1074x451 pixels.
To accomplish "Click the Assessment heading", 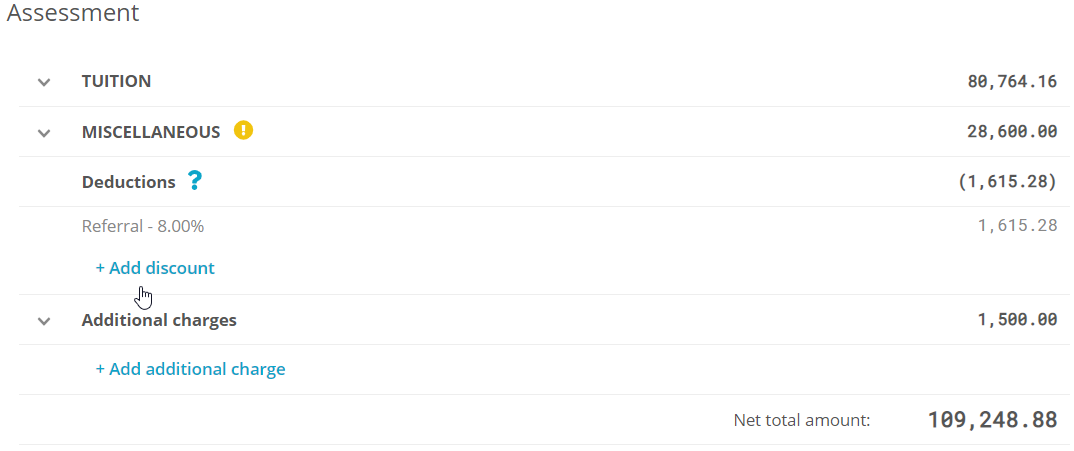I will [x=73, y=14].
